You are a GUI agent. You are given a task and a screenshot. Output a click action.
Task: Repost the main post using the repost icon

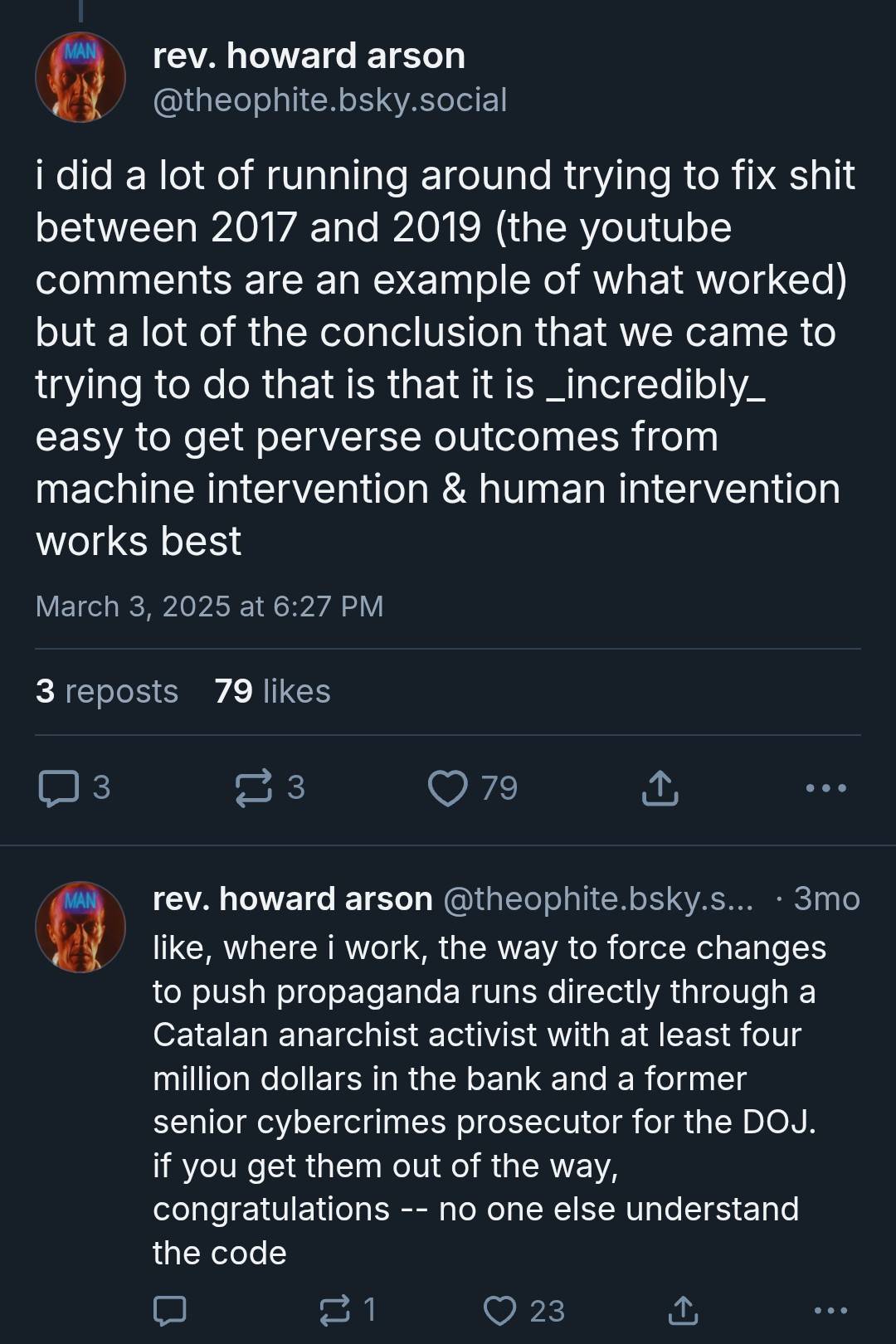point(253,788)
